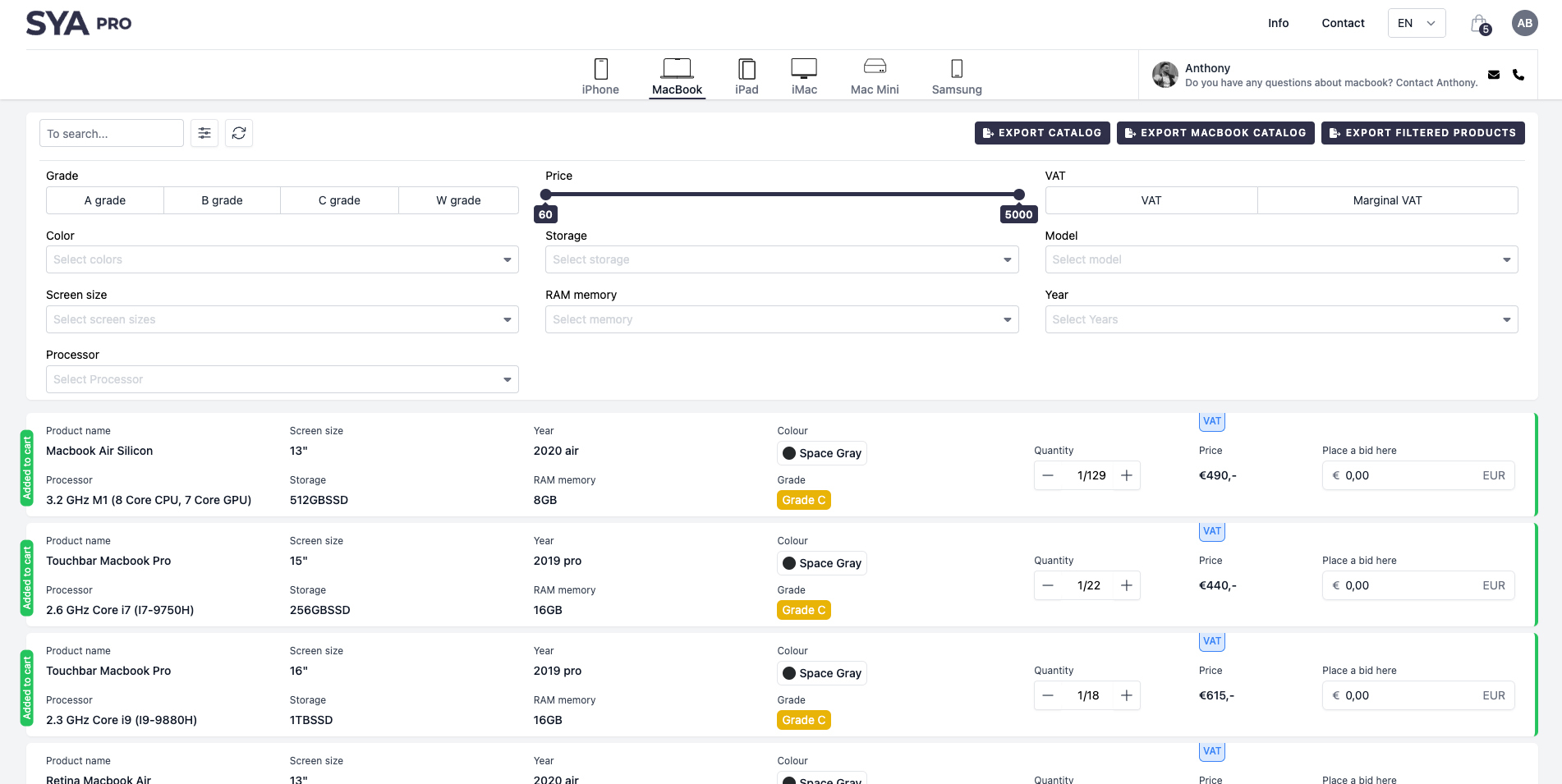The height and width of the screenshot is (784, 1562).
Task: Click the maximum price slider handle
Action: tap(1019, 195)
